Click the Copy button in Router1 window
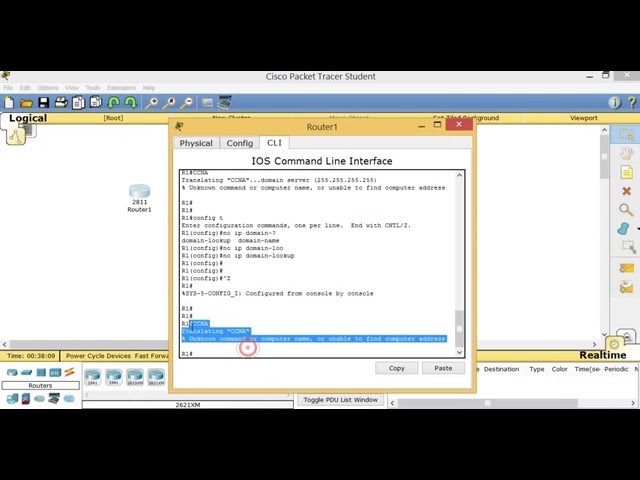The width and height of the screenshot is (640, 480). tap(396, 368)
